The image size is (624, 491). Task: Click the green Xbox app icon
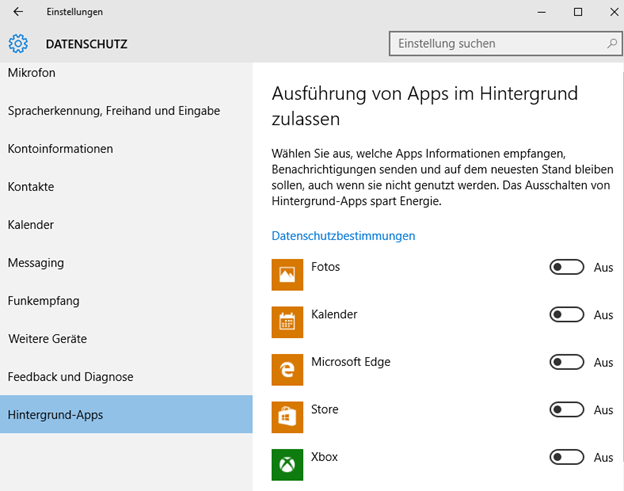[x=287, y=465]
